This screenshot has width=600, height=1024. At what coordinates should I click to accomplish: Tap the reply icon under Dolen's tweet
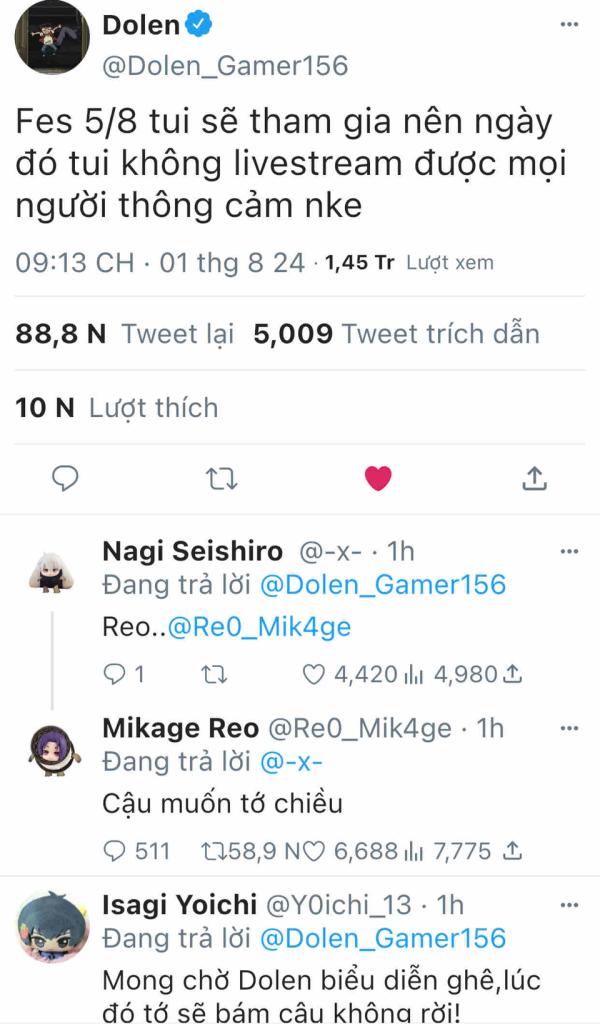(65, 479)
